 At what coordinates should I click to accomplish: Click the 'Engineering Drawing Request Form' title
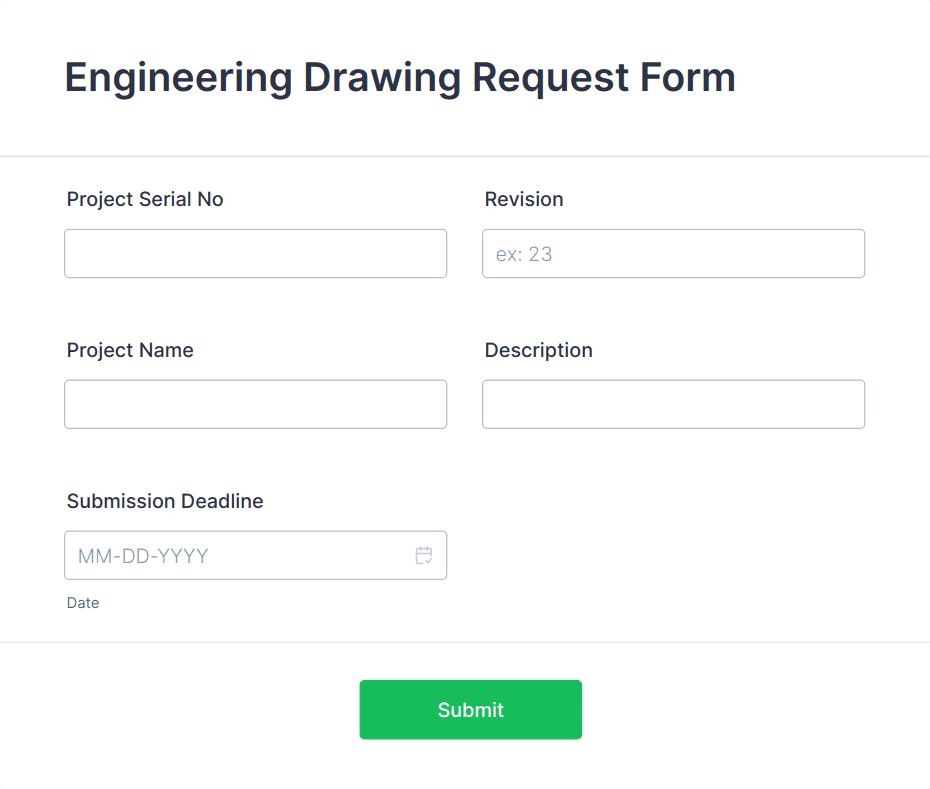(399, 77)
